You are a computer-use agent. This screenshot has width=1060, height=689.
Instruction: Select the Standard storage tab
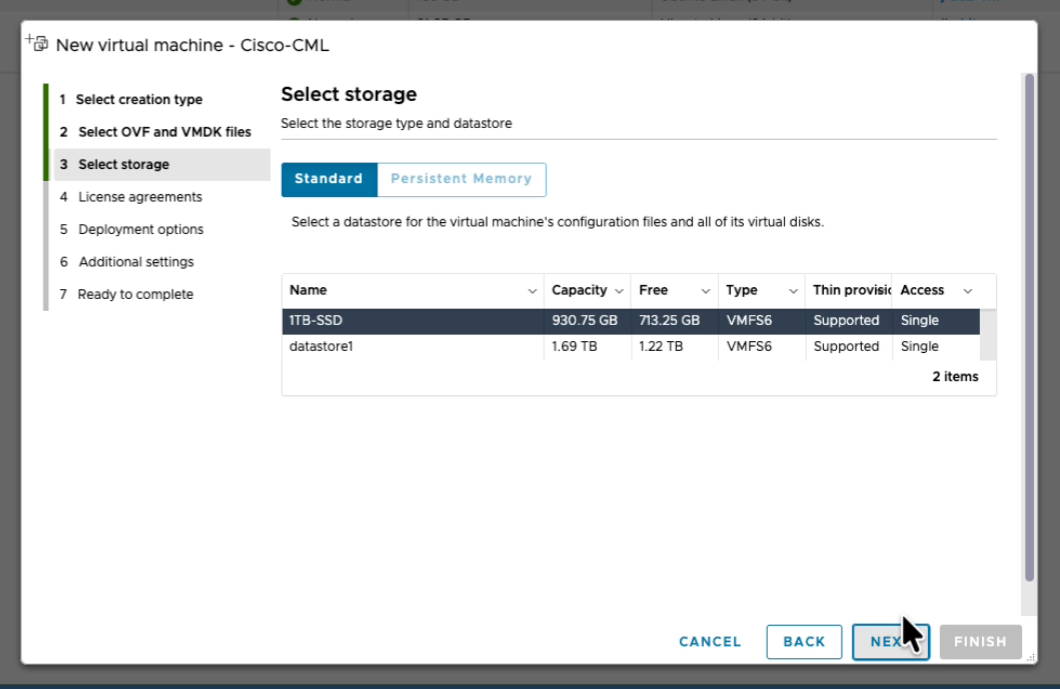coord(329,179)
